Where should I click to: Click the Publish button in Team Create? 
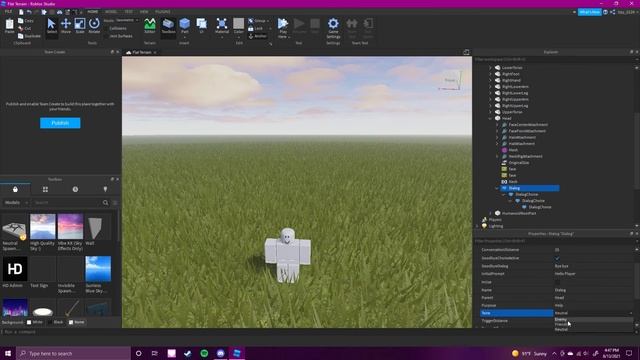pyautogui.click(x=60, y=123)
